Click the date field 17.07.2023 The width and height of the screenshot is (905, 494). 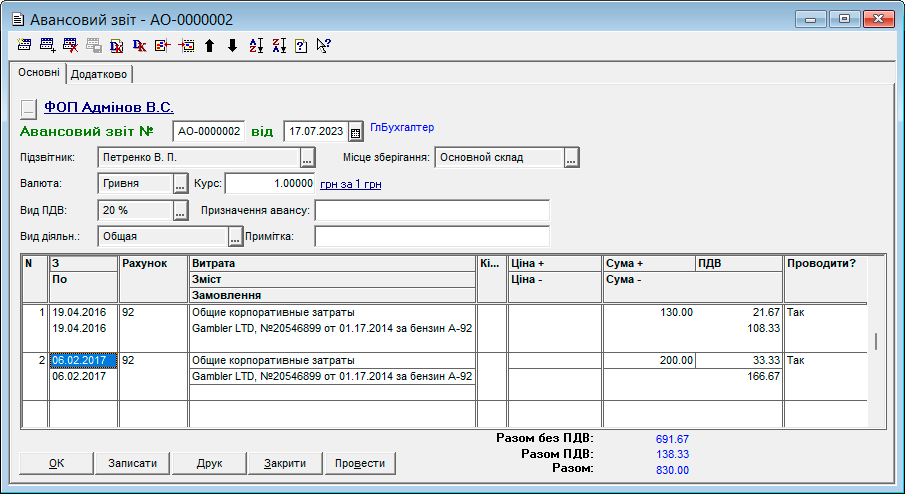316,132
